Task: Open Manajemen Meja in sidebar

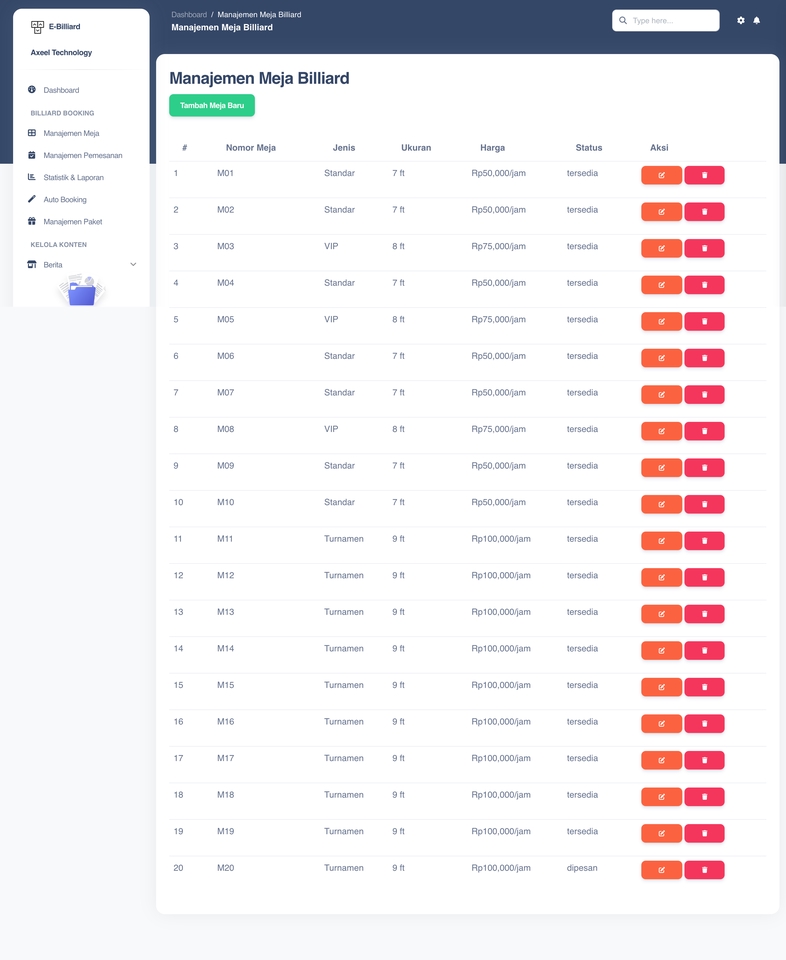Action: tap(71, 133)
